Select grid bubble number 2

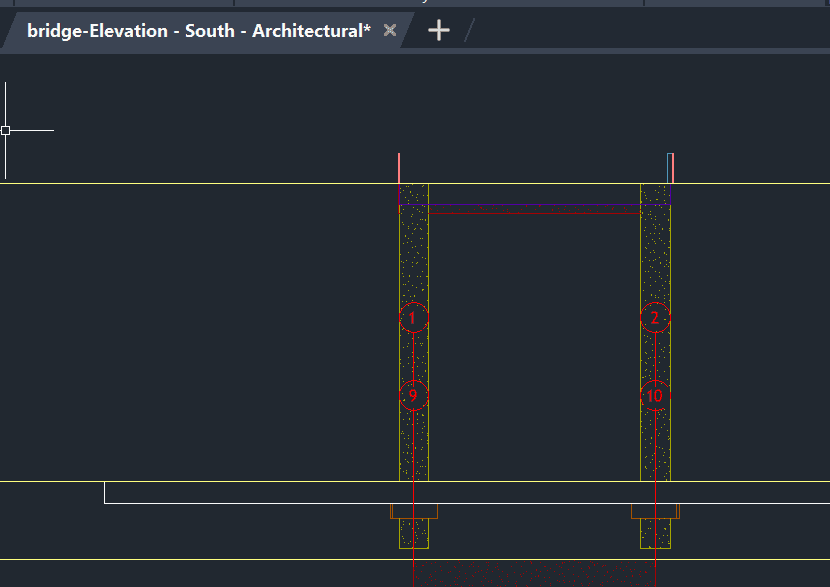655,319
